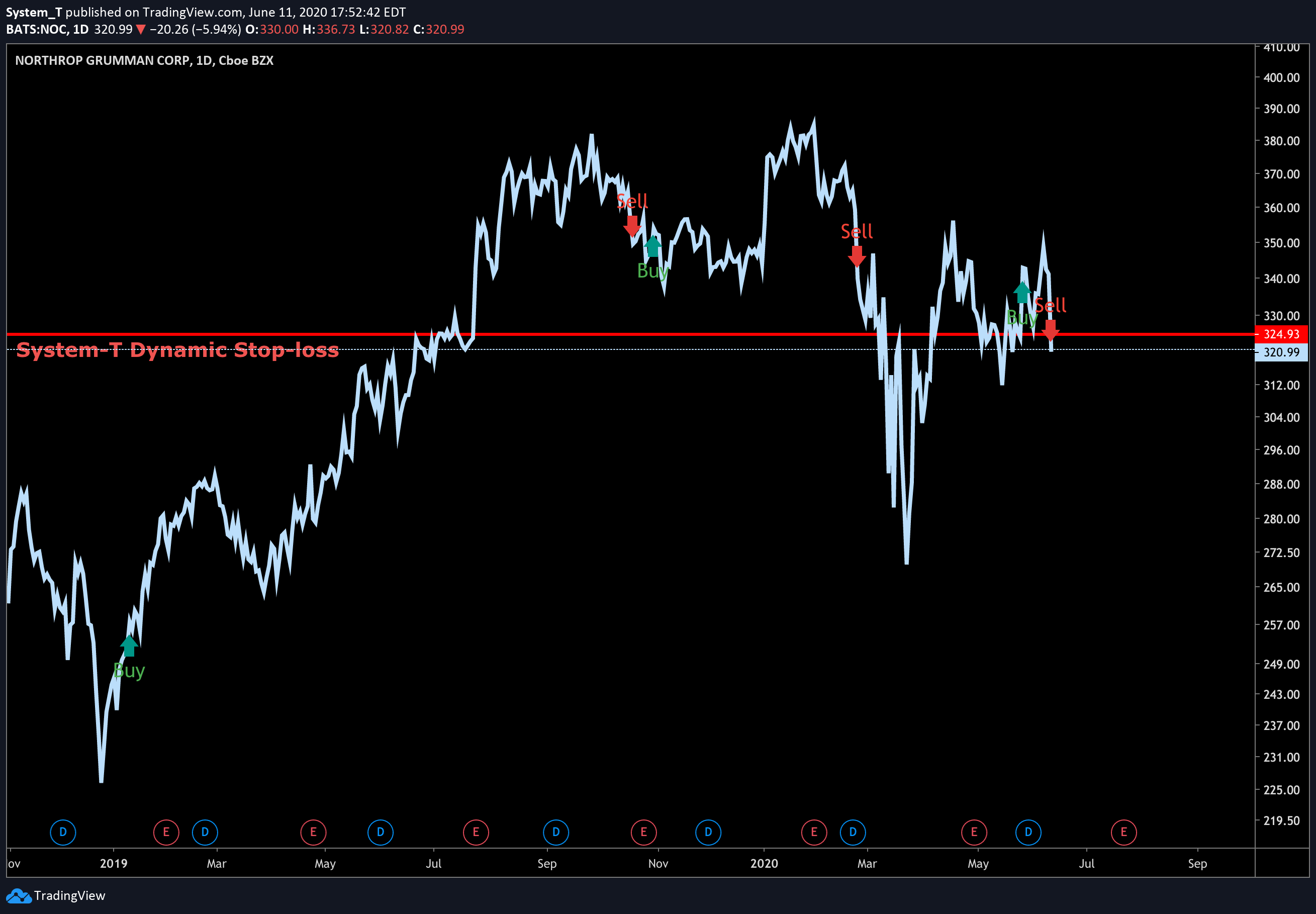Image resolution: width=1316 pixels, height=914 pixels.
Task: Click the low value L:320.82
Action: 384,29
